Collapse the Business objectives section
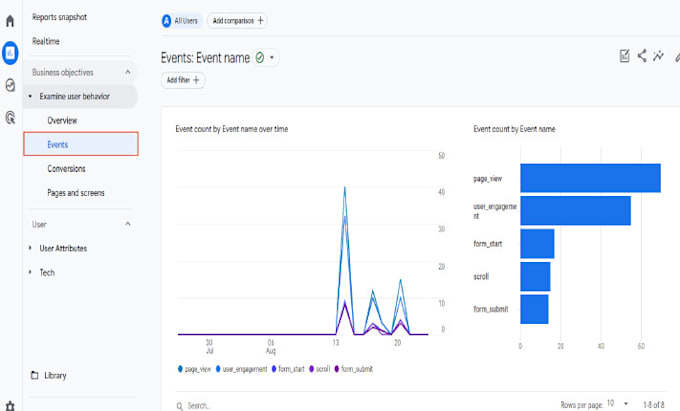This screenshot has height=411, width=680. (128, 72)
